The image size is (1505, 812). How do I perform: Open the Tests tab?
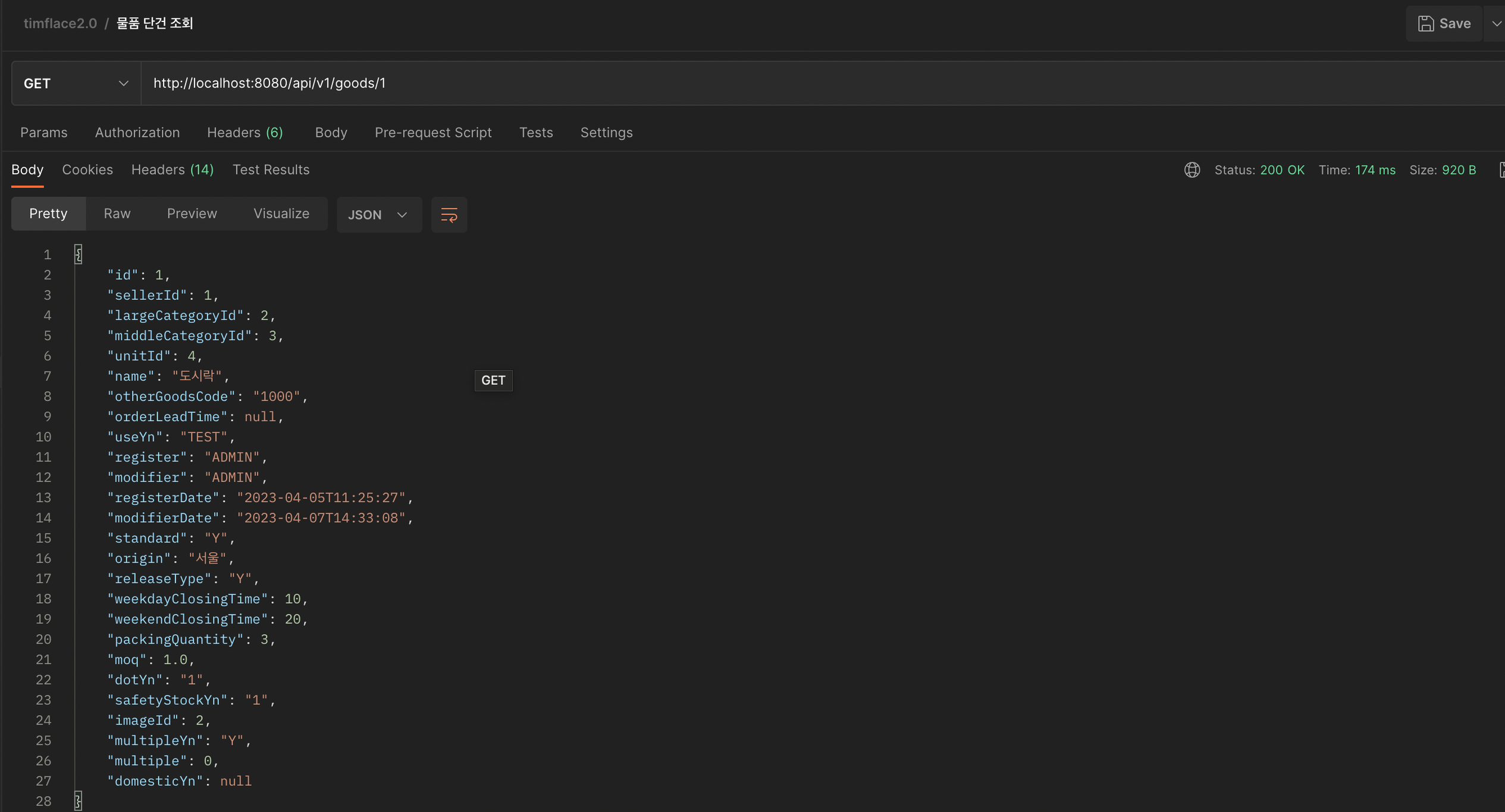535,133
